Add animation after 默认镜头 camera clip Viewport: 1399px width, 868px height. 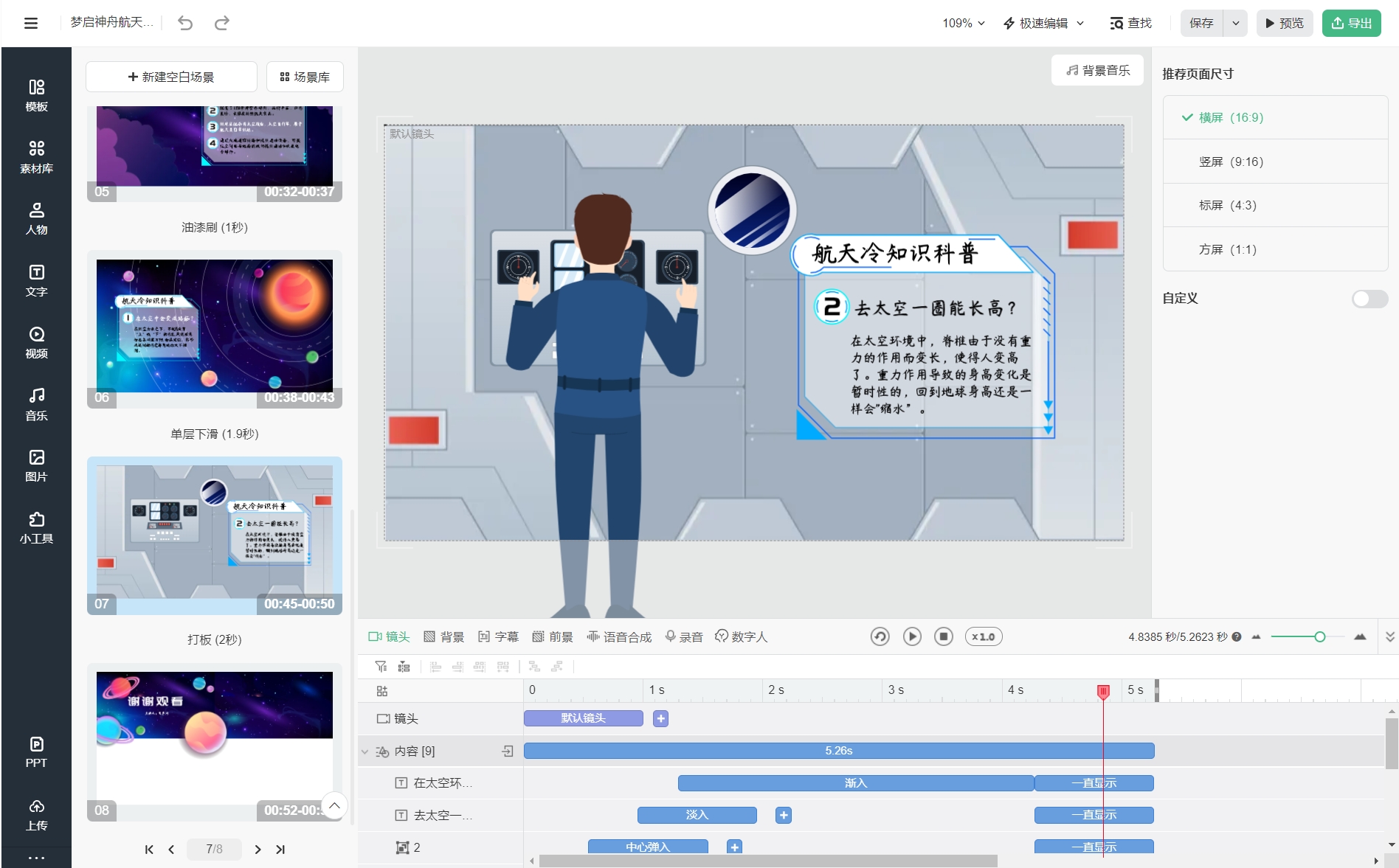tap(660, 718)
